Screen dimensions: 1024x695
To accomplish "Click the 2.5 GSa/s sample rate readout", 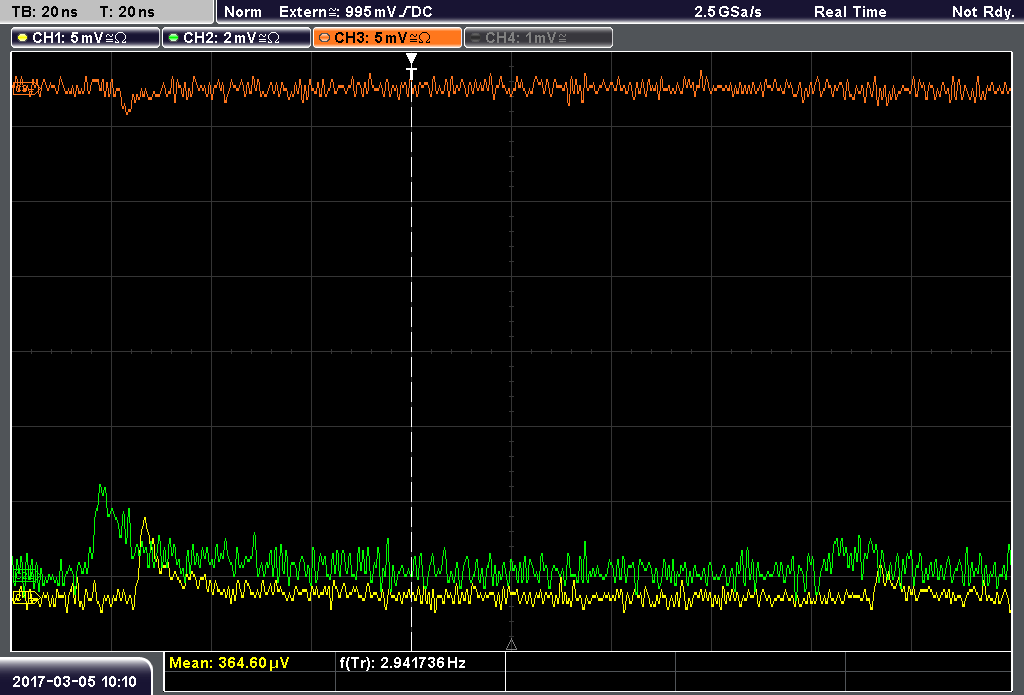I will 728,12.
